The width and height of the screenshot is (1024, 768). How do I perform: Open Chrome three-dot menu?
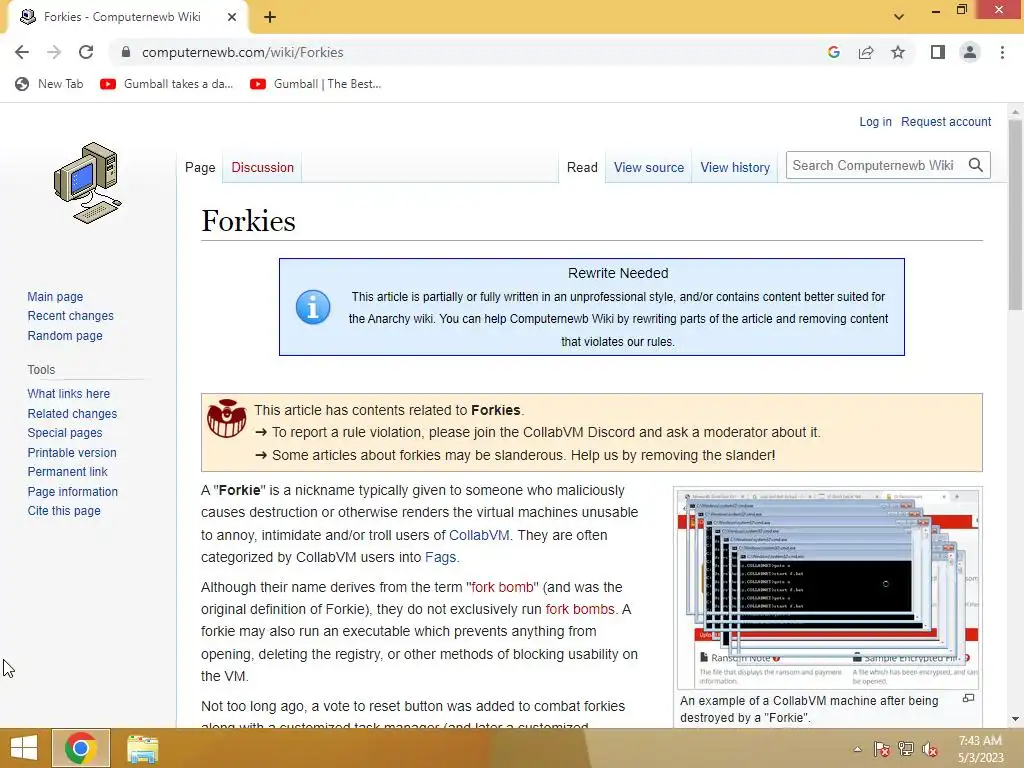pos(1002,52)
